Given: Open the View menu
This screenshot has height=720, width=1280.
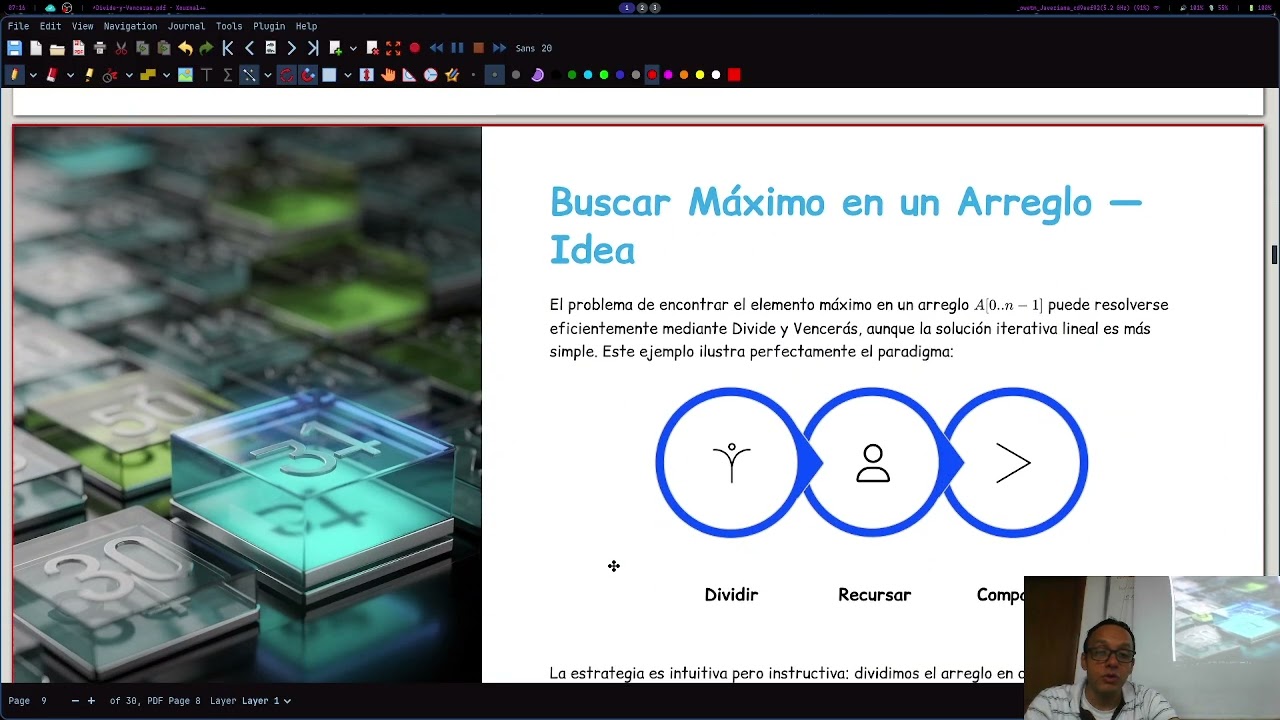Looking at the screenshot, I should point(82,26).
